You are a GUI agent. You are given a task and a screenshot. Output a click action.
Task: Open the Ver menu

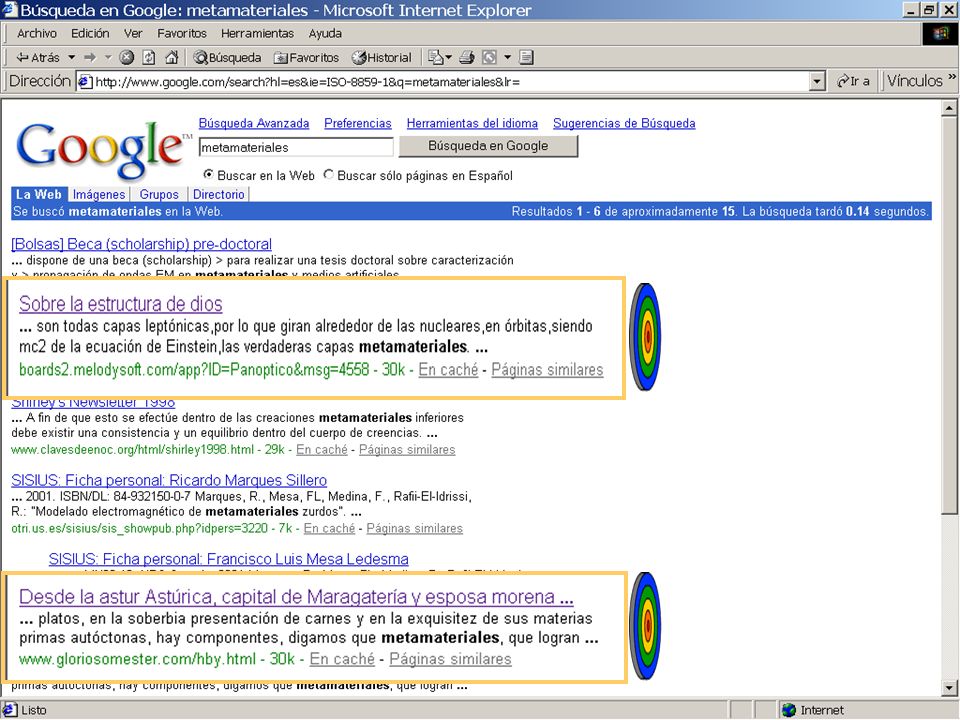point(133,34)
